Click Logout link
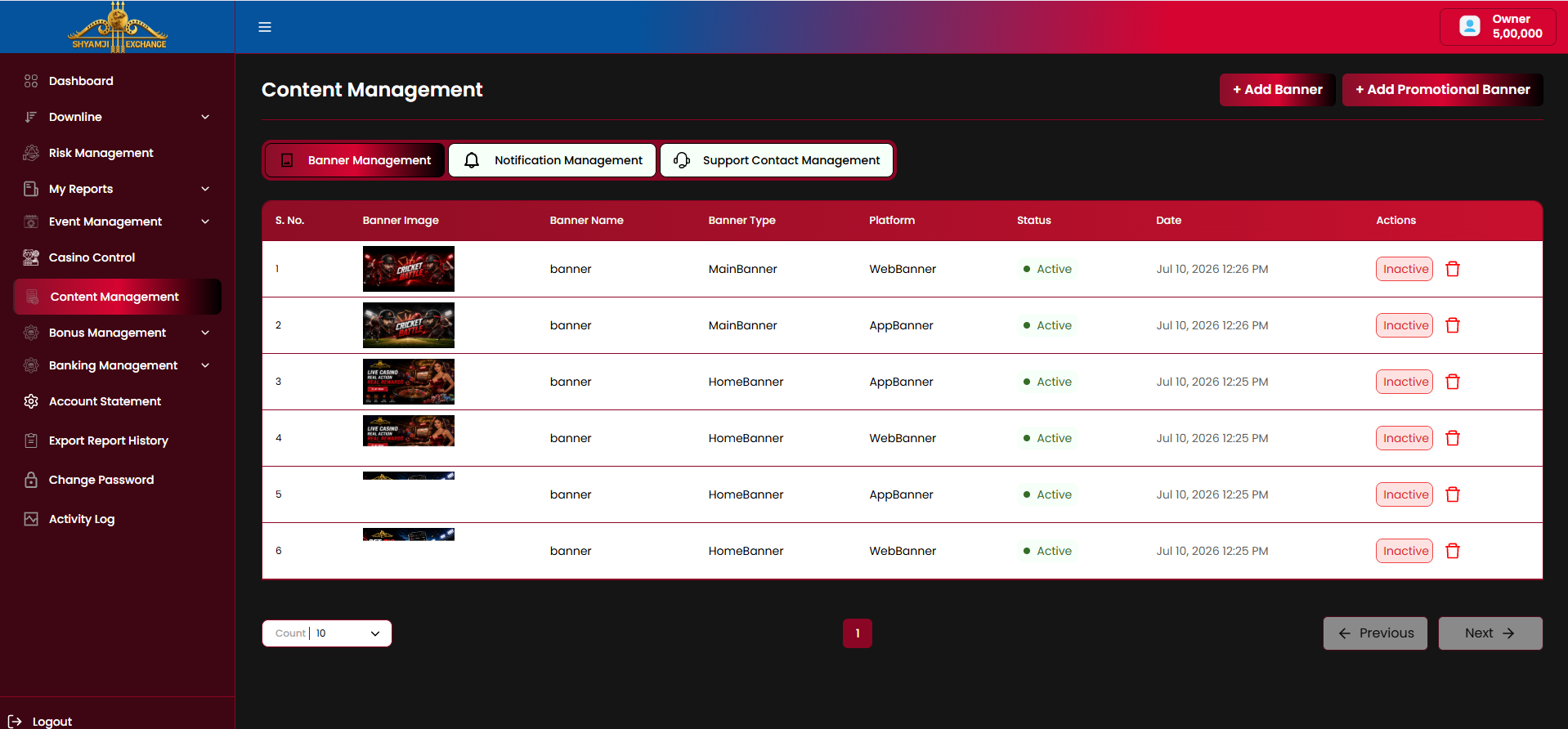This screenshot has width=1568, height=729. pos(52,722)
